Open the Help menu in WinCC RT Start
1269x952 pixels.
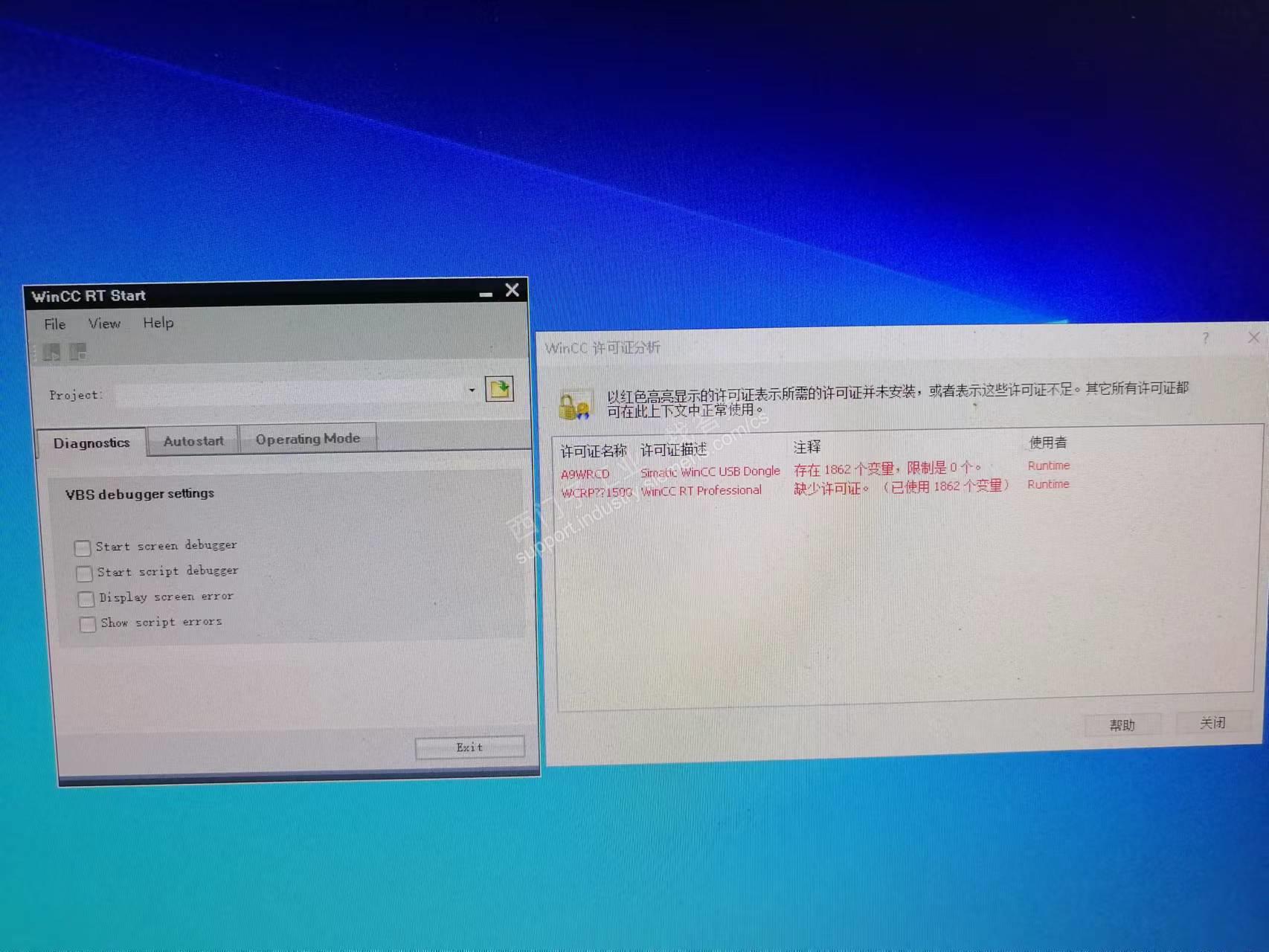point(158,323)
